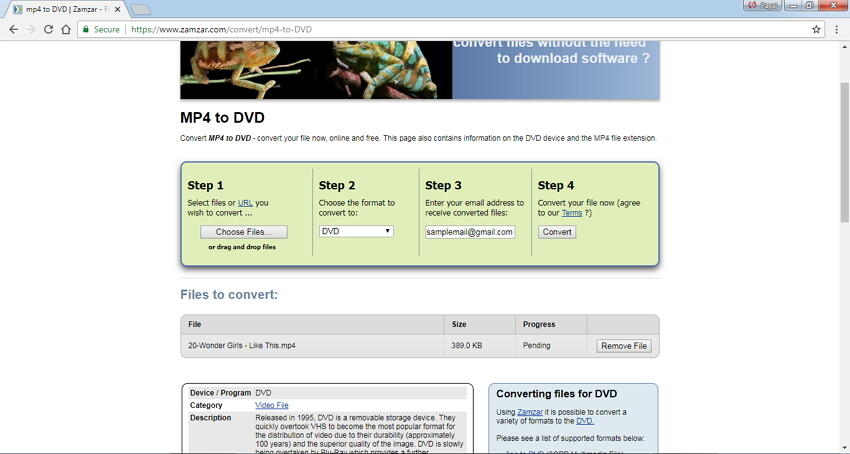Follow the Zamzar link in the DVD sidebar
This screenshot has height=454, width=850.
[x=530, y=412]
